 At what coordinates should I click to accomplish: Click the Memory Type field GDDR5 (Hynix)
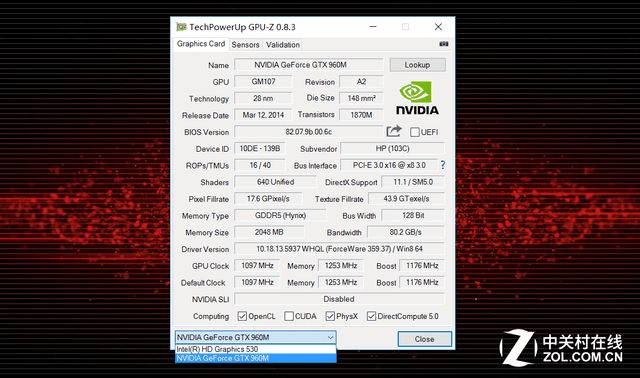pyautogui.click(x=280, y=215)
